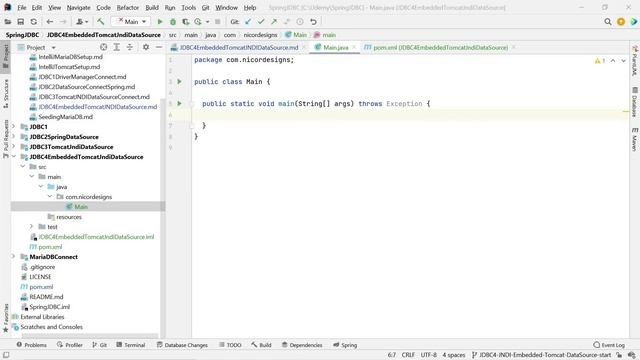Change line separator CRLF

(408, 355)
